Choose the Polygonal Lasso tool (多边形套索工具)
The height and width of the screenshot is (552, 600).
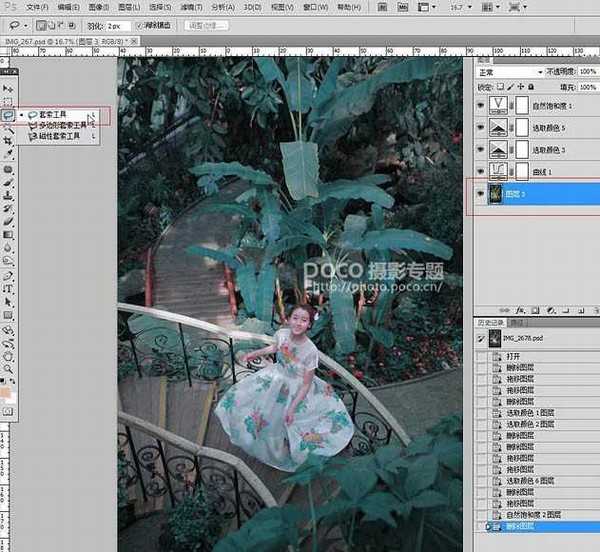pos(58,126)
